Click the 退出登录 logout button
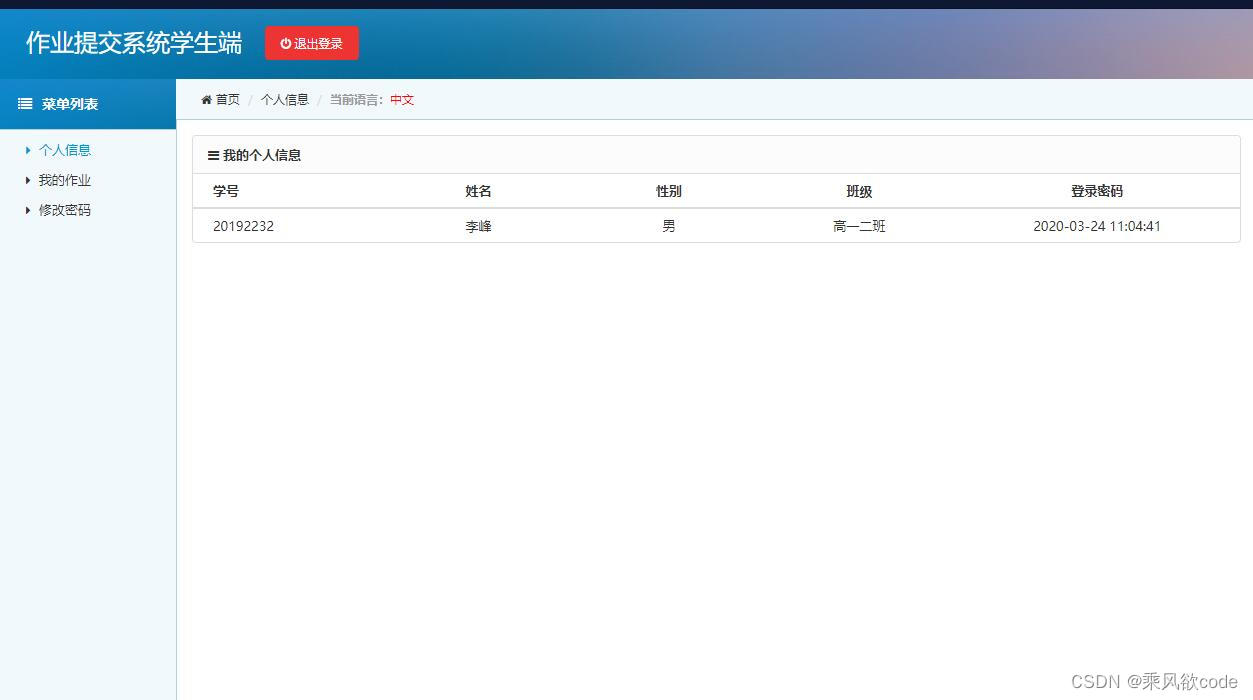Screen dimensions: 1253x700 [311, 43]
